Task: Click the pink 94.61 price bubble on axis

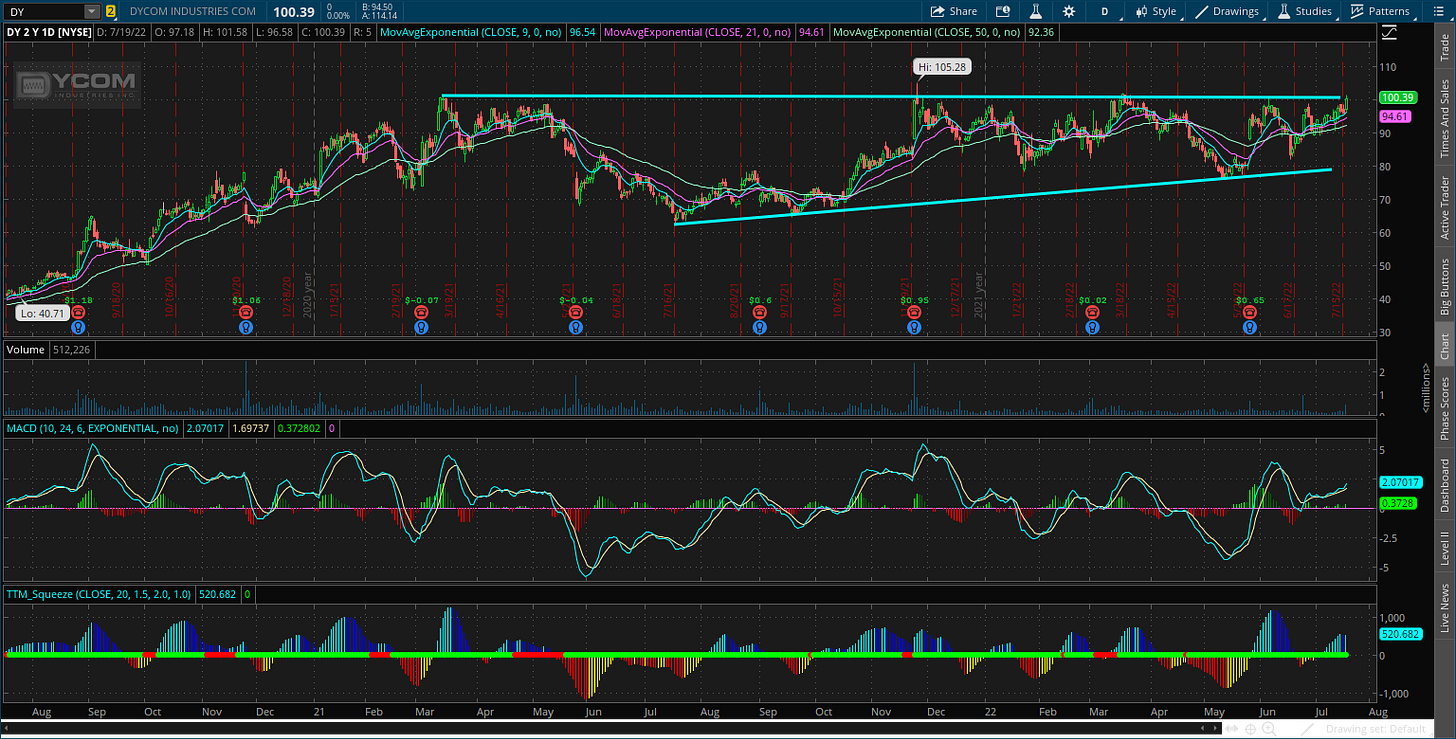Action: pos(1394,117)
